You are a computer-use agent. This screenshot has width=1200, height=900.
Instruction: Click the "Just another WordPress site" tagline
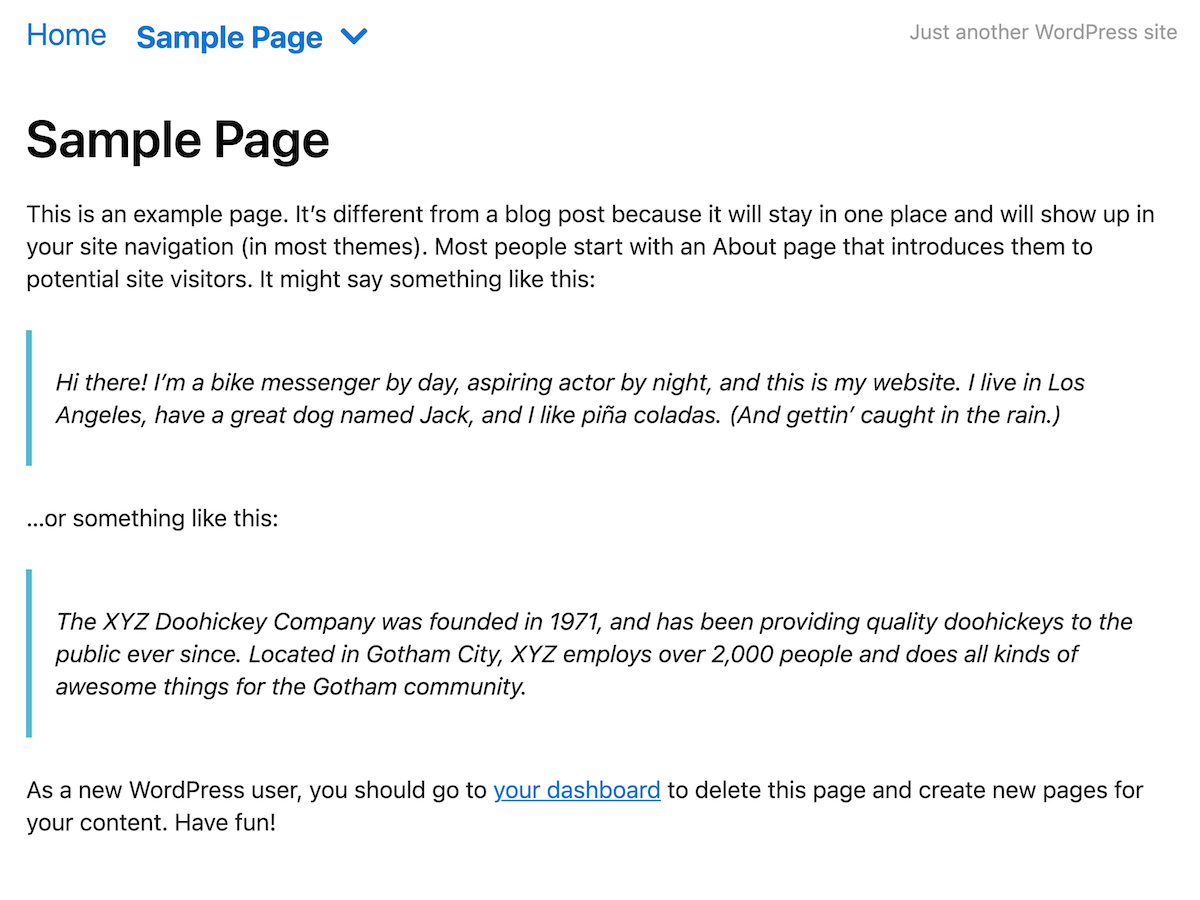coord(1043,32)
